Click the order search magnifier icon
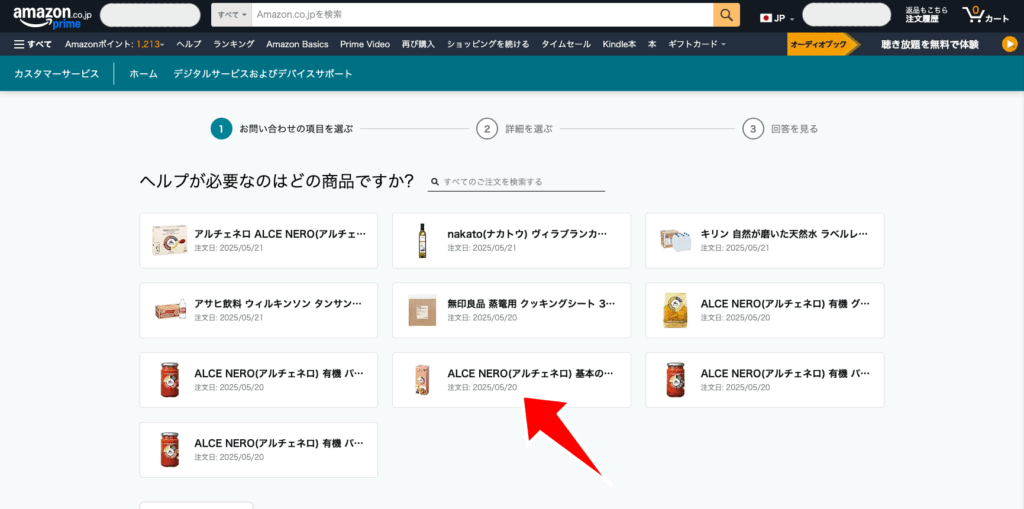 click(x=434, y=182)
